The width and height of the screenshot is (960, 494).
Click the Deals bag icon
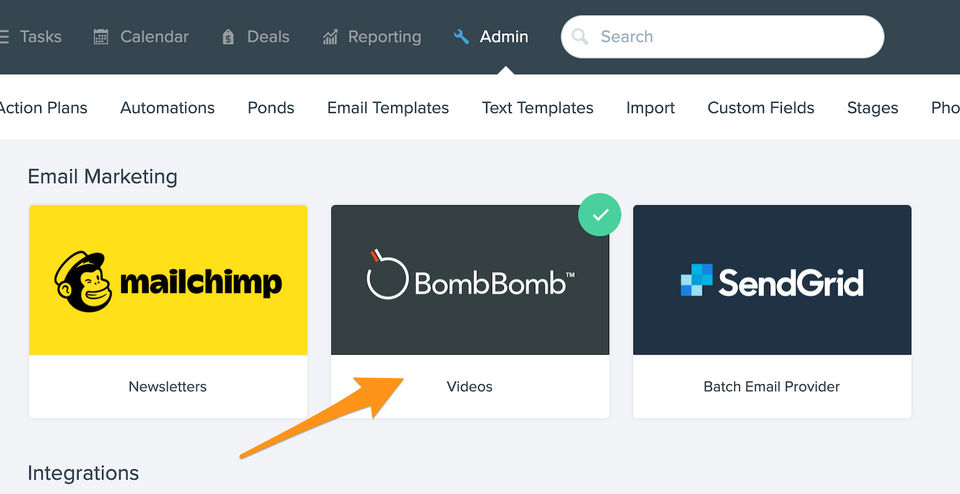(x=228, y=37)
